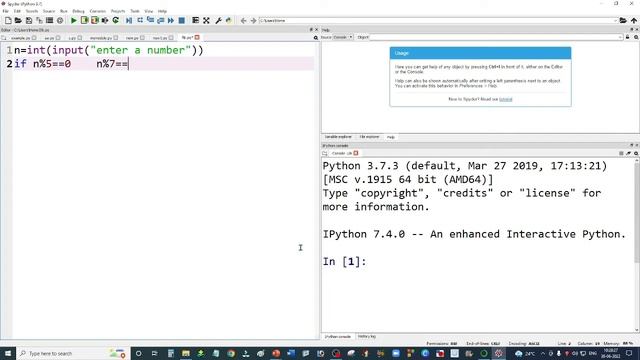Continue debugging with double-arrow icon
The width and height of the screenshot is (640, 360).
pyautogui.click(x=171, y=20)
